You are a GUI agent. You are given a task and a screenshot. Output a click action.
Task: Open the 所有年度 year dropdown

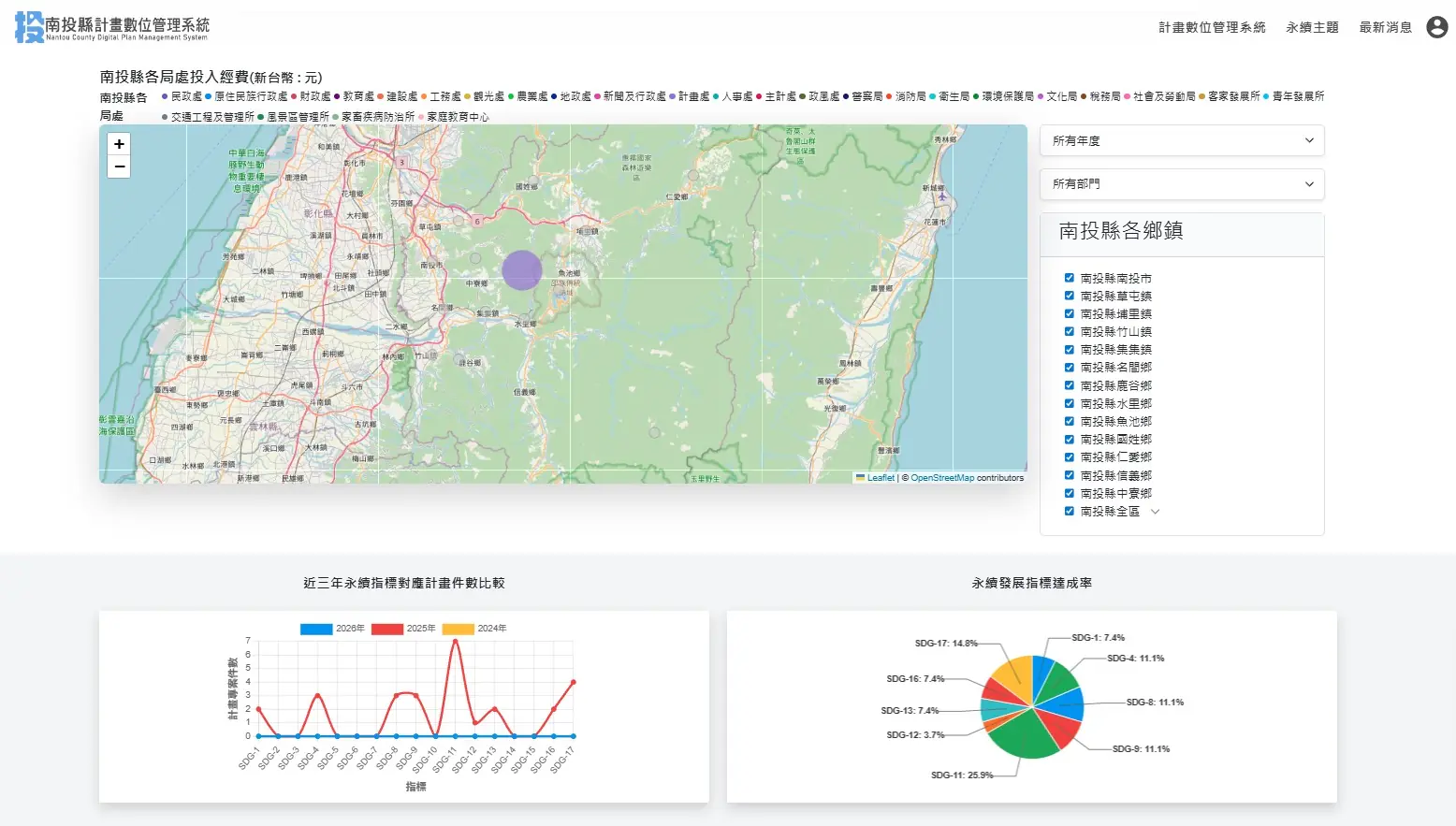point(1182,140)
